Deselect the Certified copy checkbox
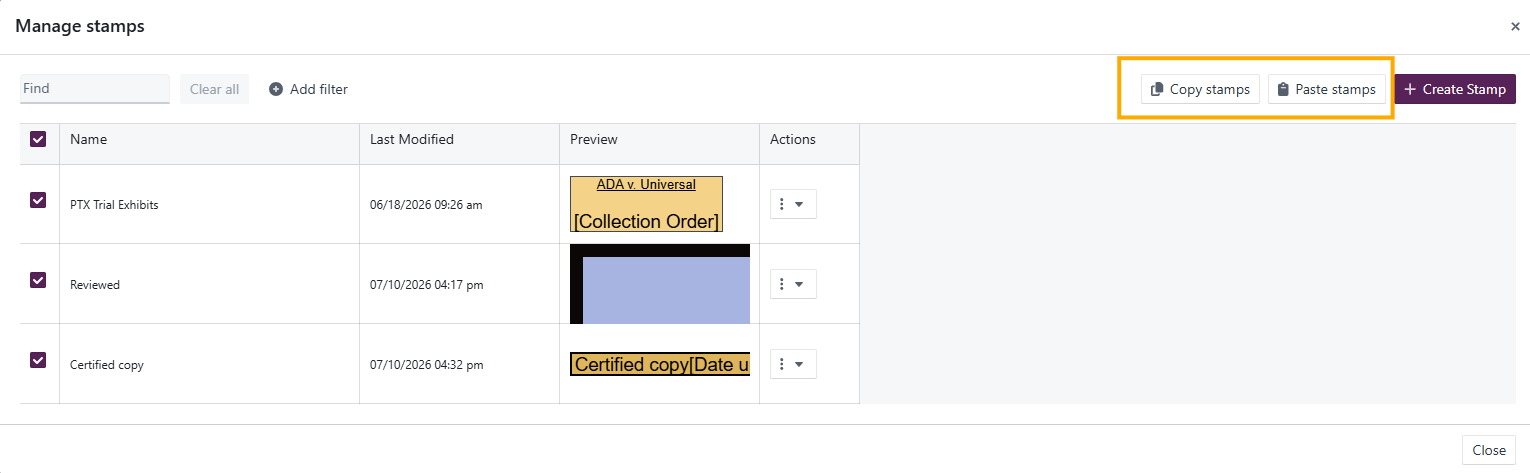Screen dimensions: 1530x473 coord(38,360)
